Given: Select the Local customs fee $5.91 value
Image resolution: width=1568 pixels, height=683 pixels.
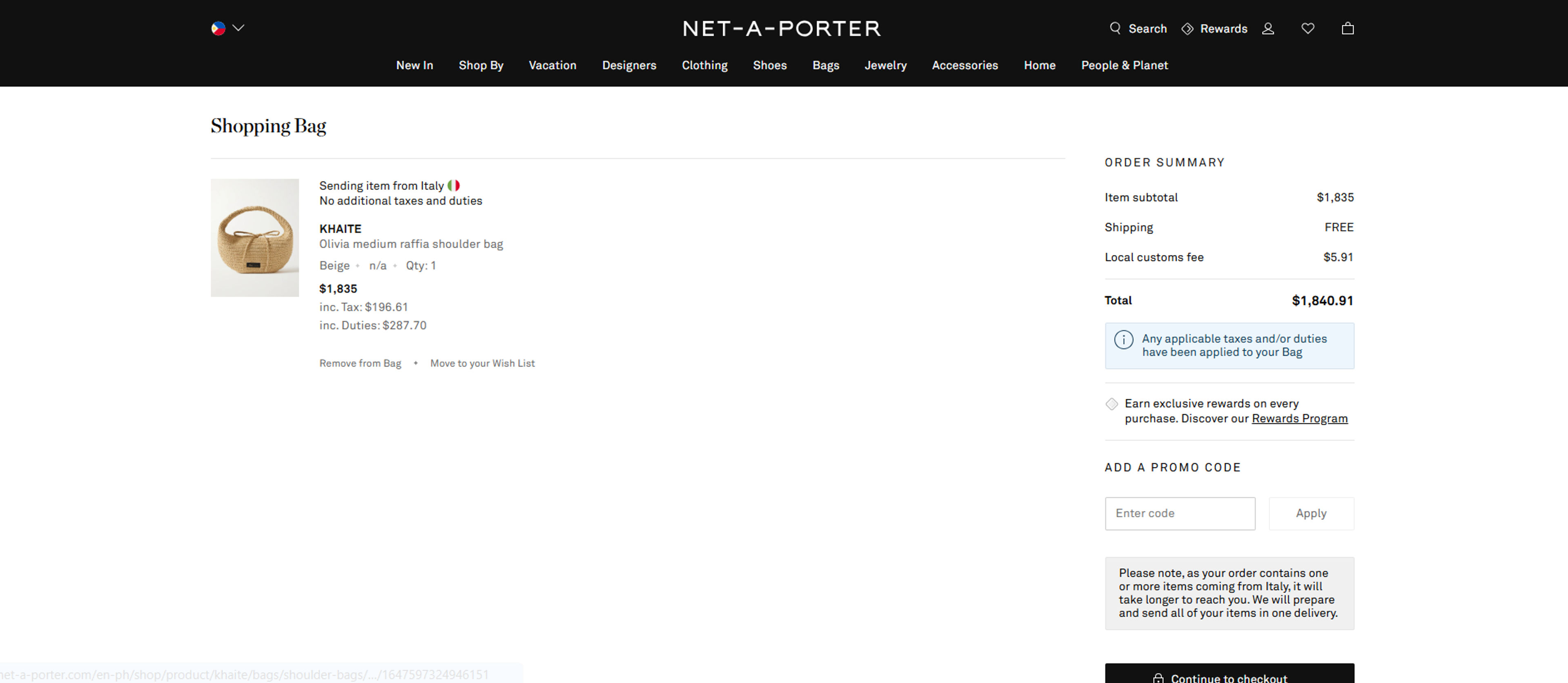Looking at the screenshot, I should point(1338,257).
